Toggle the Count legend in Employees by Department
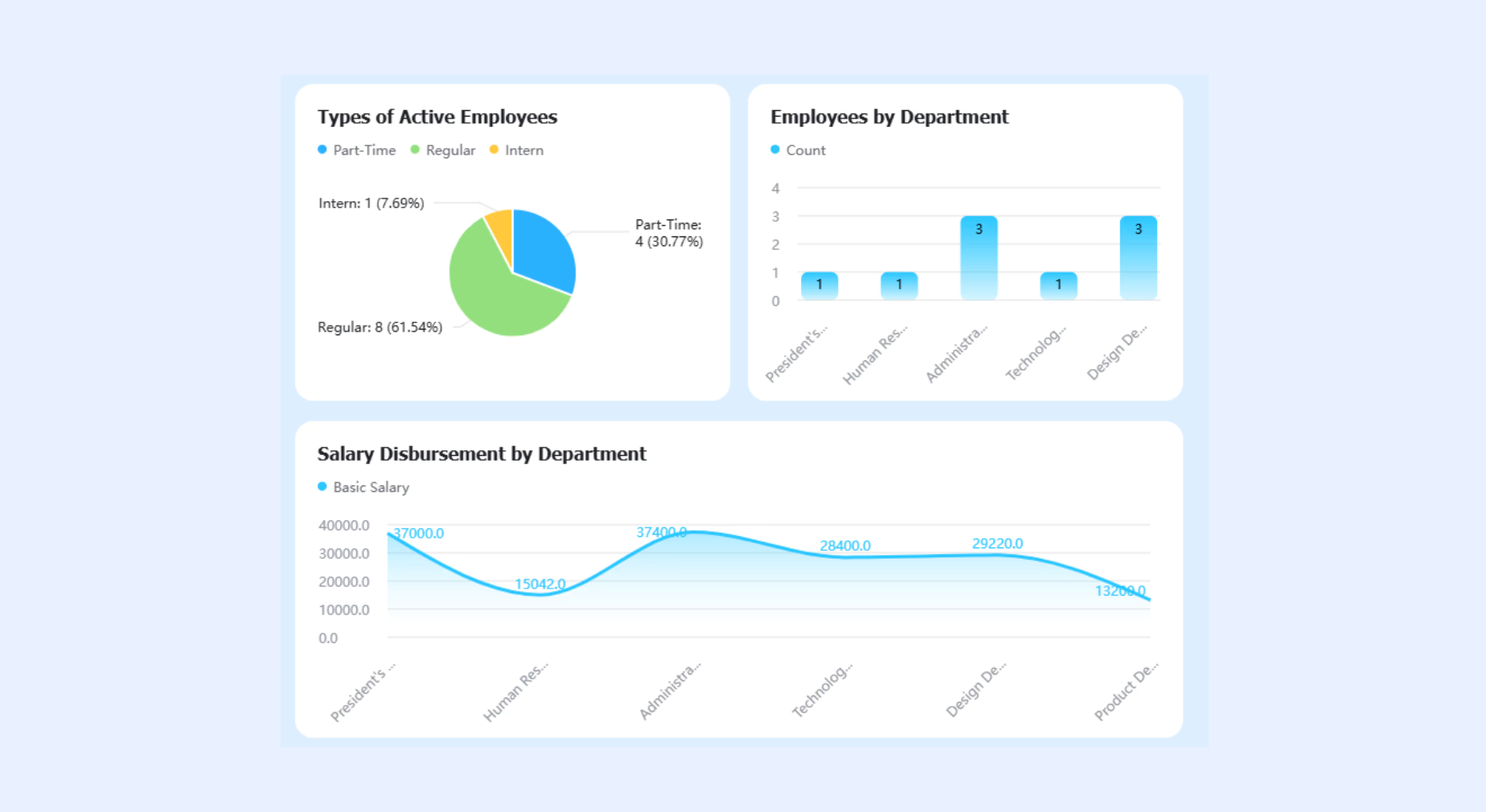Image resolution: width=1486 pixels, height=812 pixels. click(x=798, y=150)
